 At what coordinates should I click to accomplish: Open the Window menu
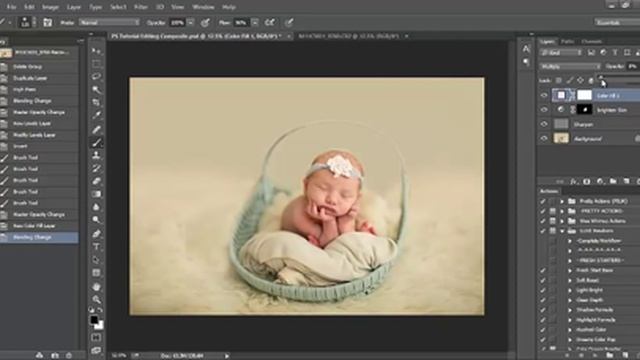(203, 7)
